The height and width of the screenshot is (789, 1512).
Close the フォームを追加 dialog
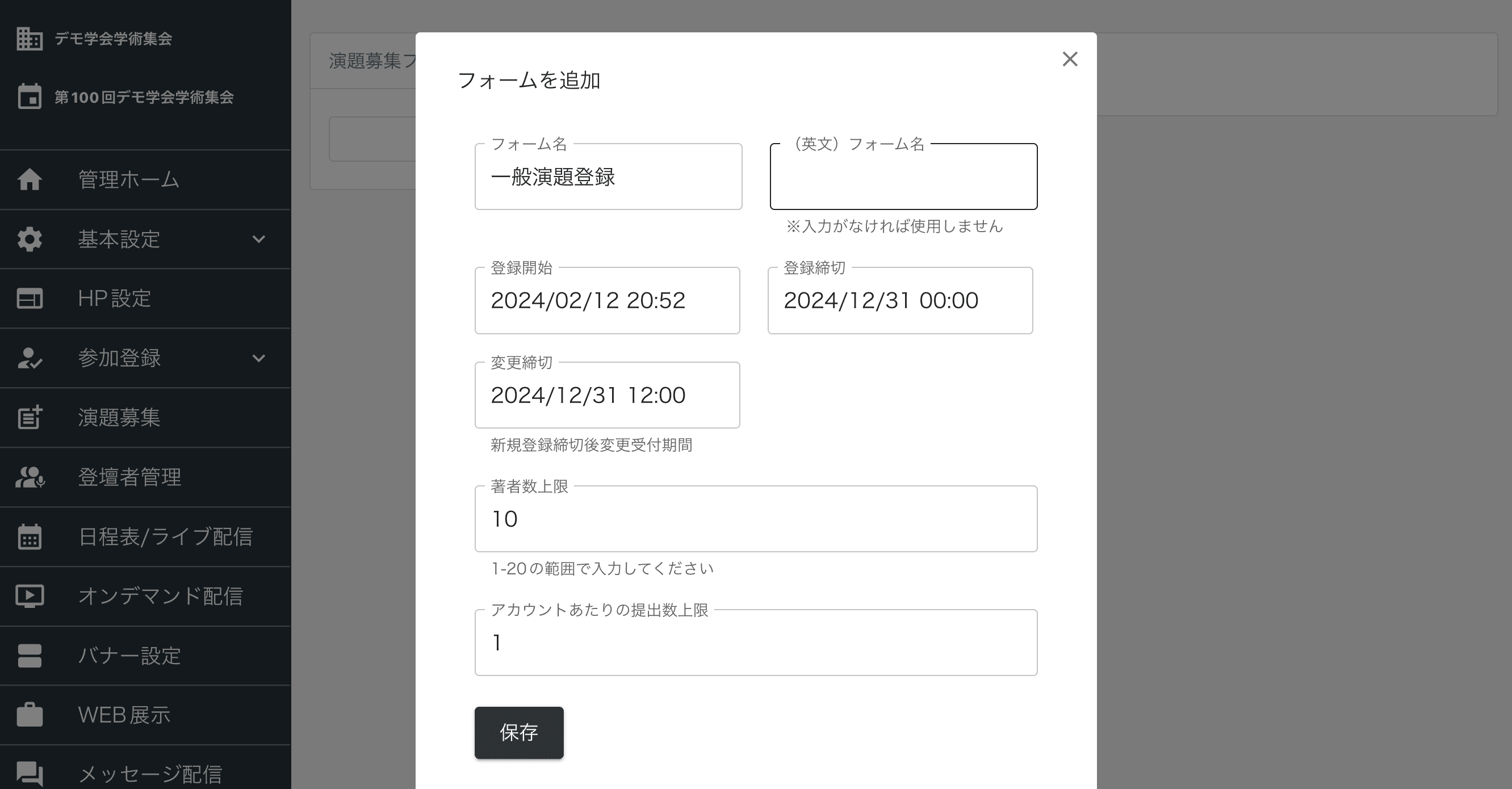[x=1070, y=58]
